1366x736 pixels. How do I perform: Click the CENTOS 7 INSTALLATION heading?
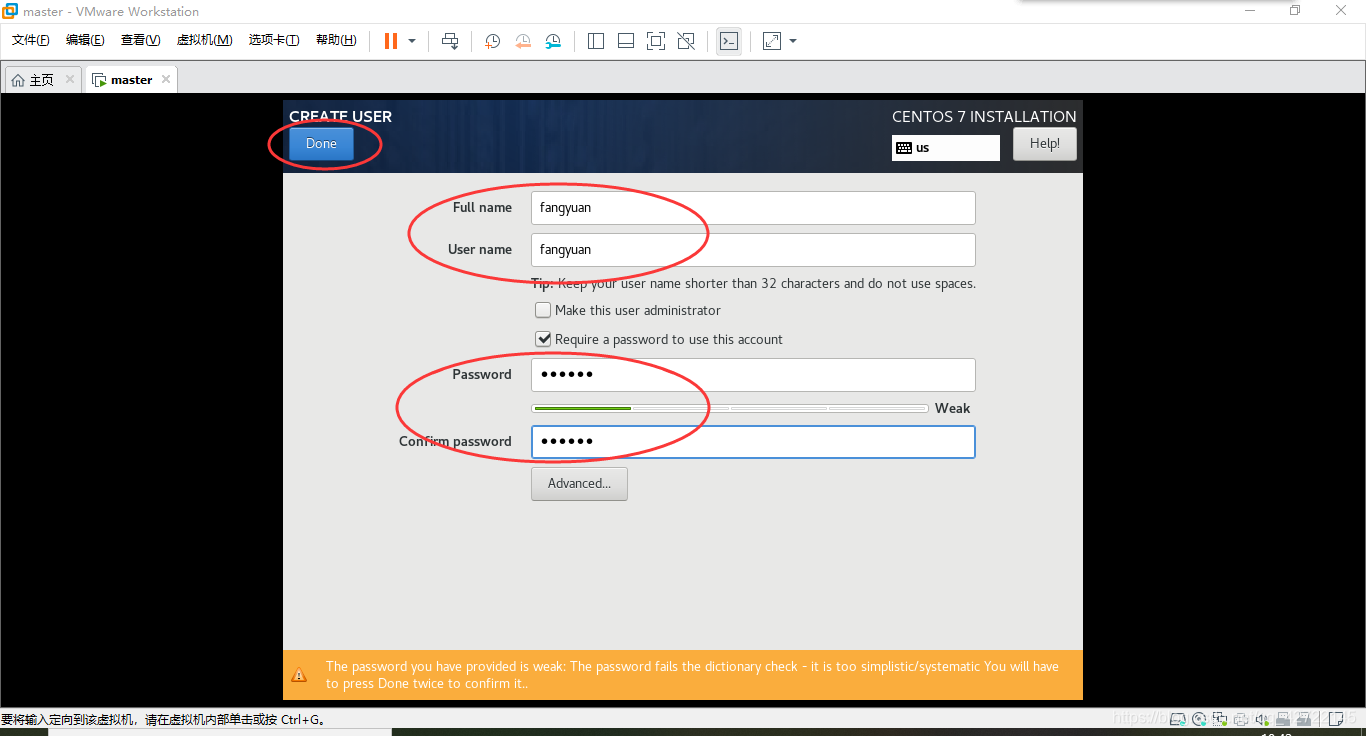pyautogui.click(x=984, y=116)
